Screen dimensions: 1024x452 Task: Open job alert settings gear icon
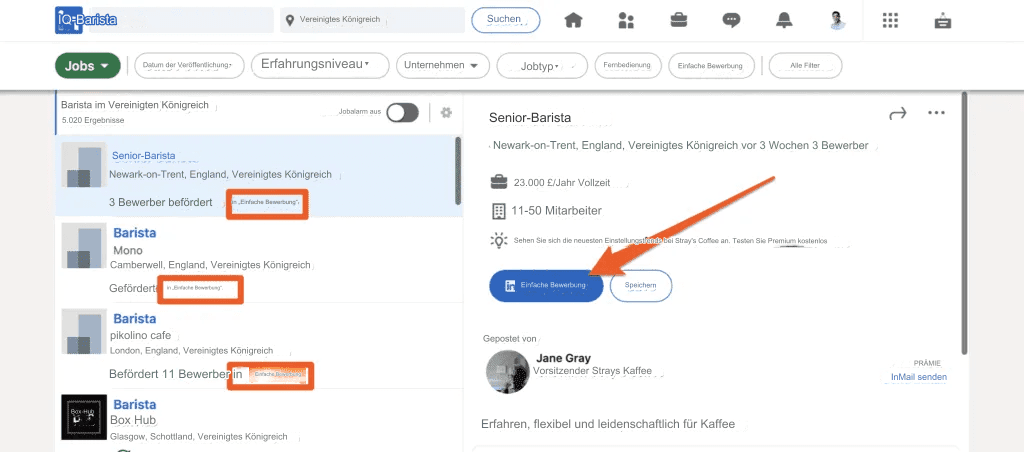446,112
